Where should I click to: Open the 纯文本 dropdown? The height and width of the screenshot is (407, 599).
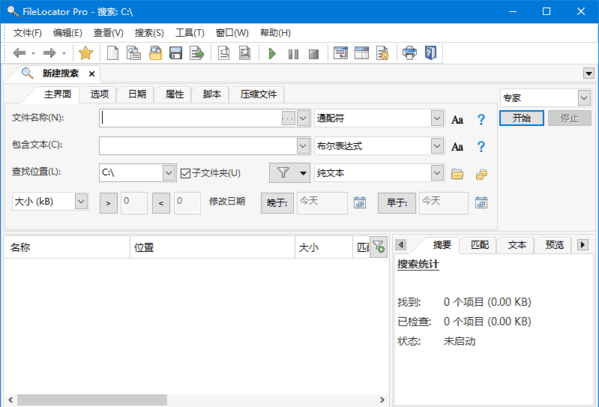click(437, 173)
